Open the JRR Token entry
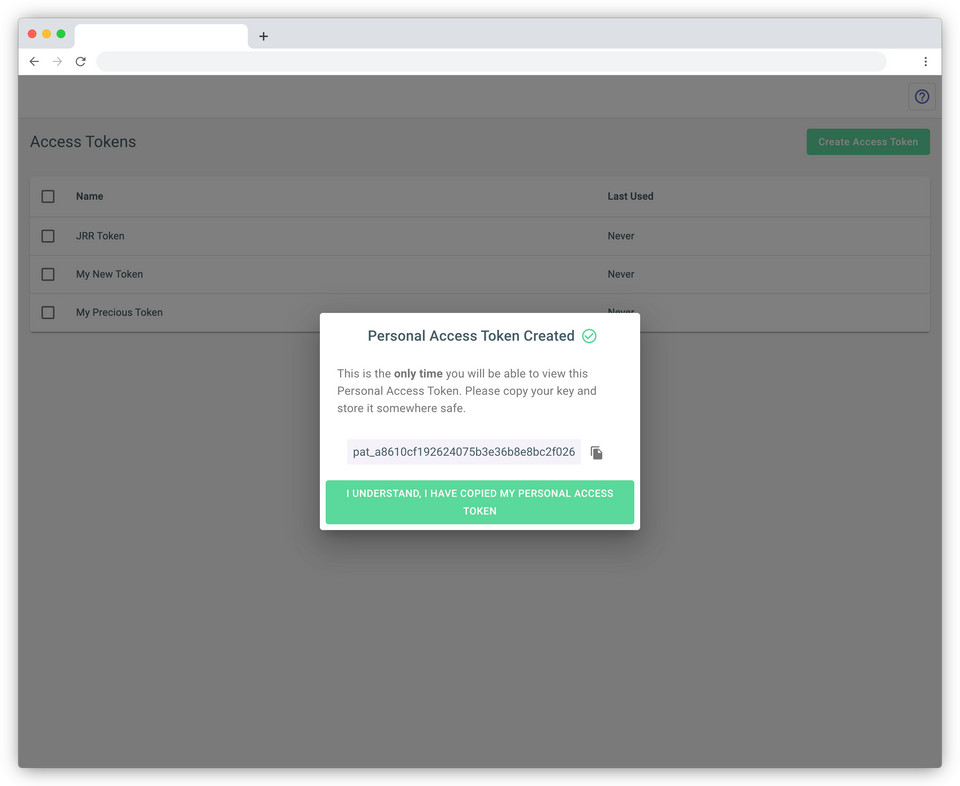 [100, 236]
